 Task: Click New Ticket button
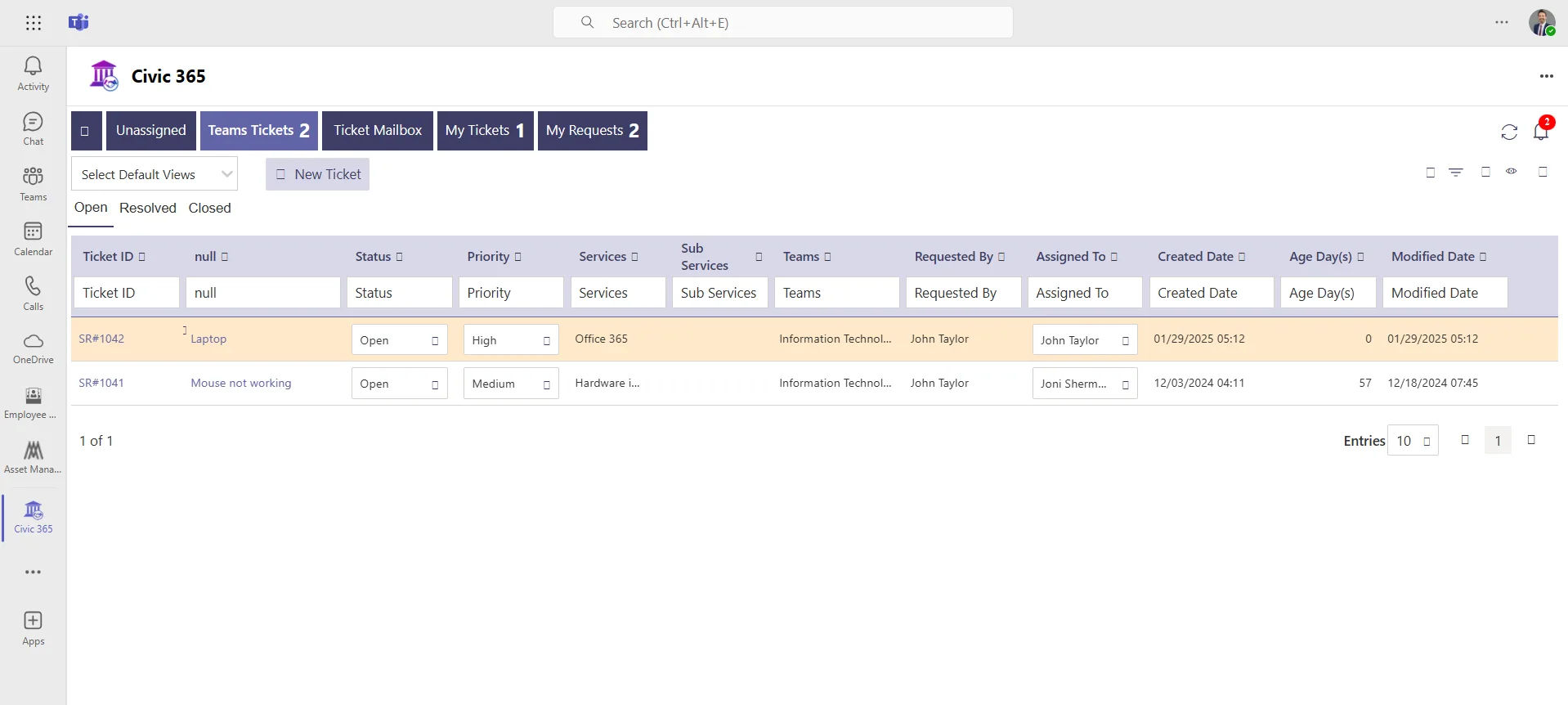(x=317, y=174)
